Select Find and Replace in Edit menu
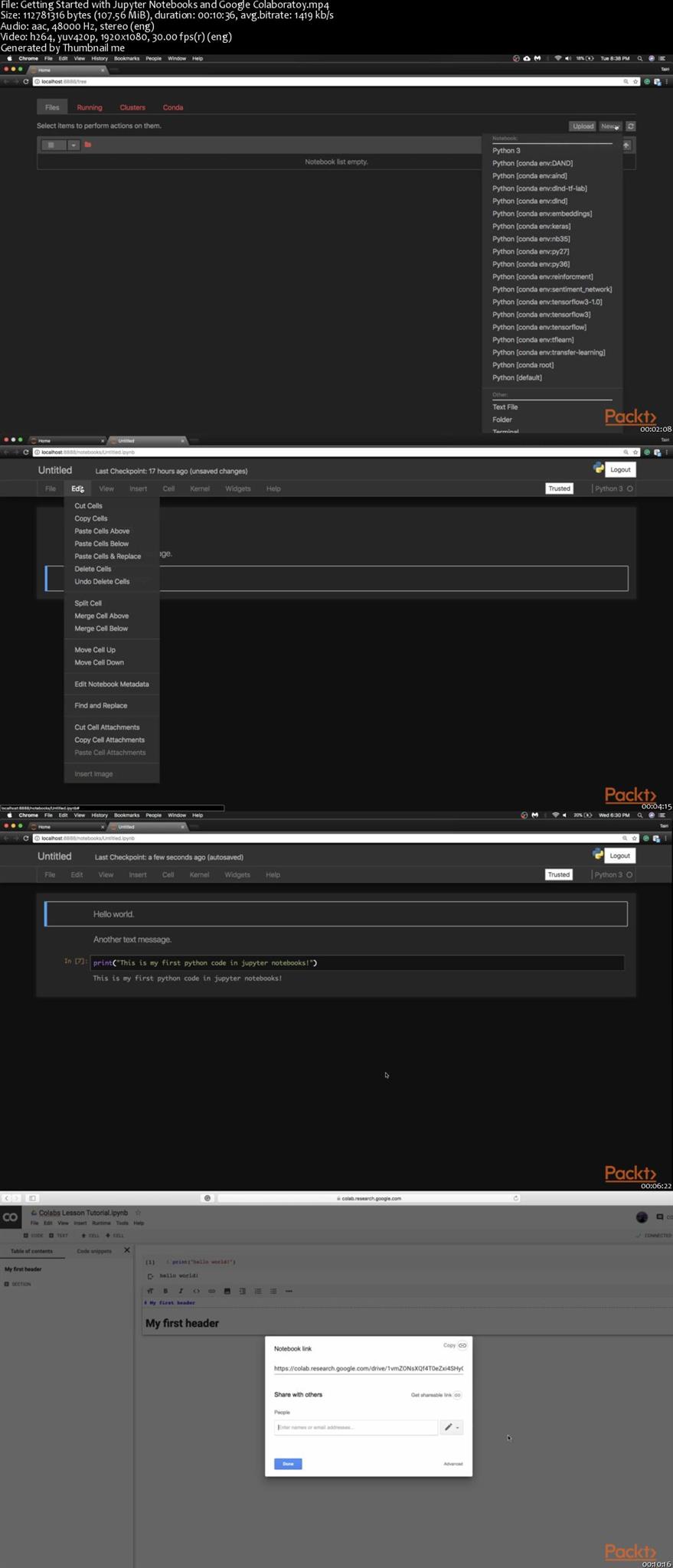This screenshot has height=1568, width=673. (101, 706)
